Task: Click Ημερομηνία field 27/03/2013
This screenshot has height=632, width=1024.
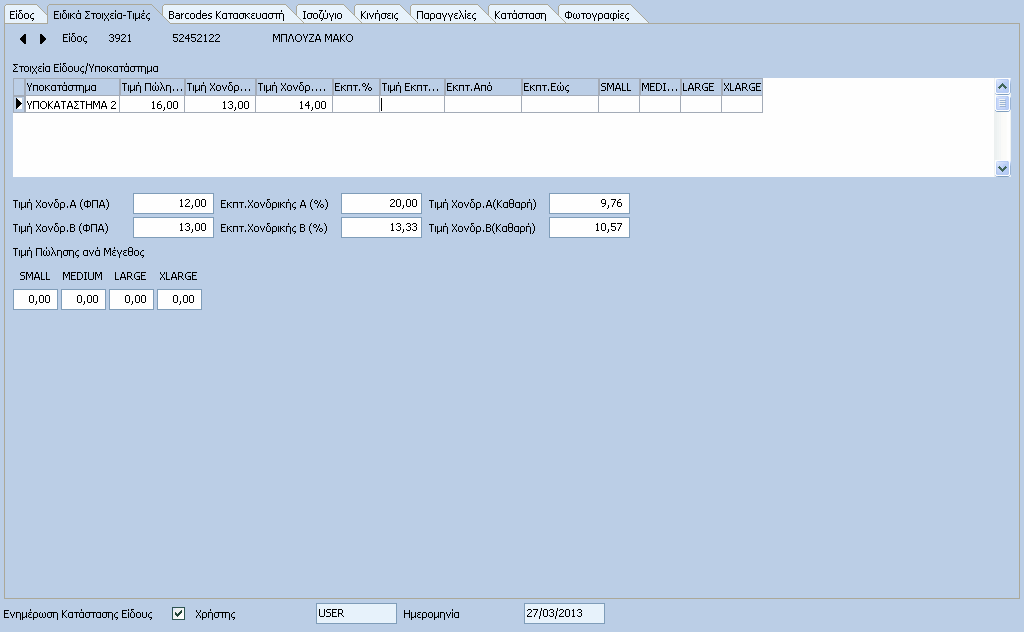Action: click(564, 613)
